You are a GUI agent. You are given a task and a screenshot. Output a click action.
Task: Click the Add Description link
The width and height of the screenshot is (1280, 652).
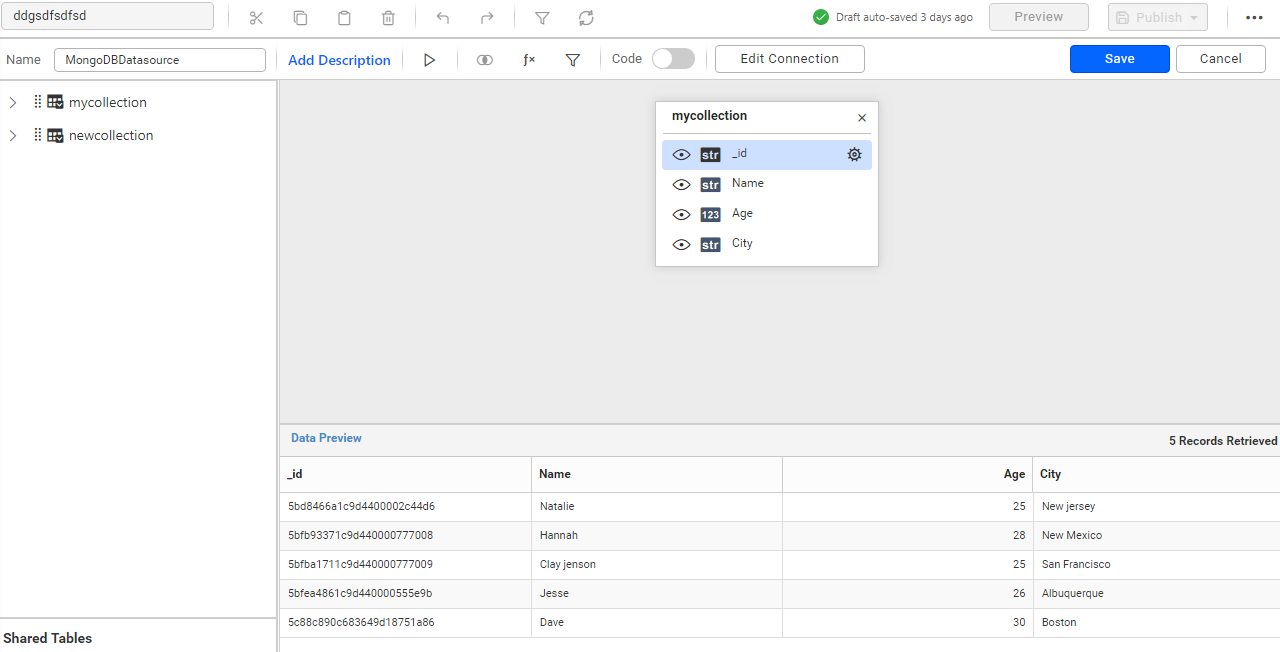(339, 60)
